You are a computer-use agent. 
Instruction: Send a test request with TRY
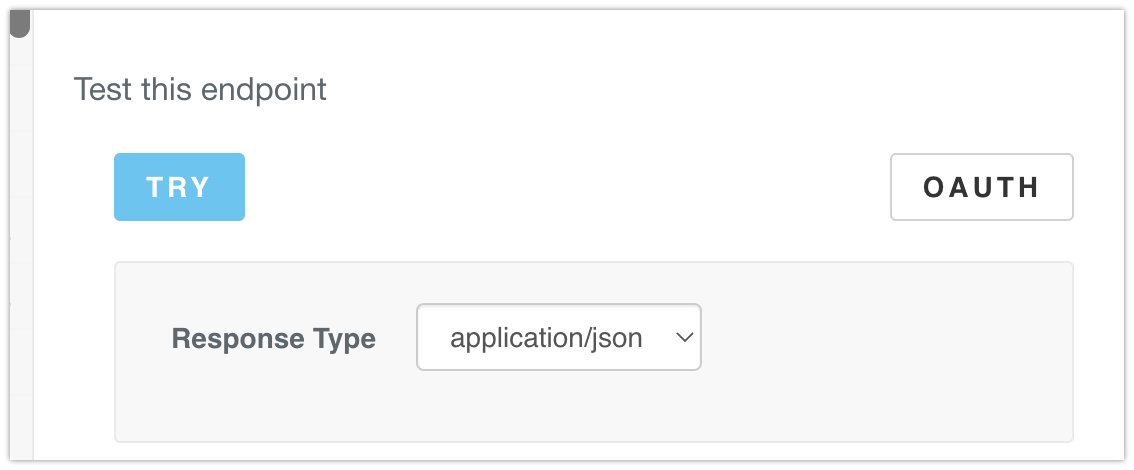tap(179, 187)
